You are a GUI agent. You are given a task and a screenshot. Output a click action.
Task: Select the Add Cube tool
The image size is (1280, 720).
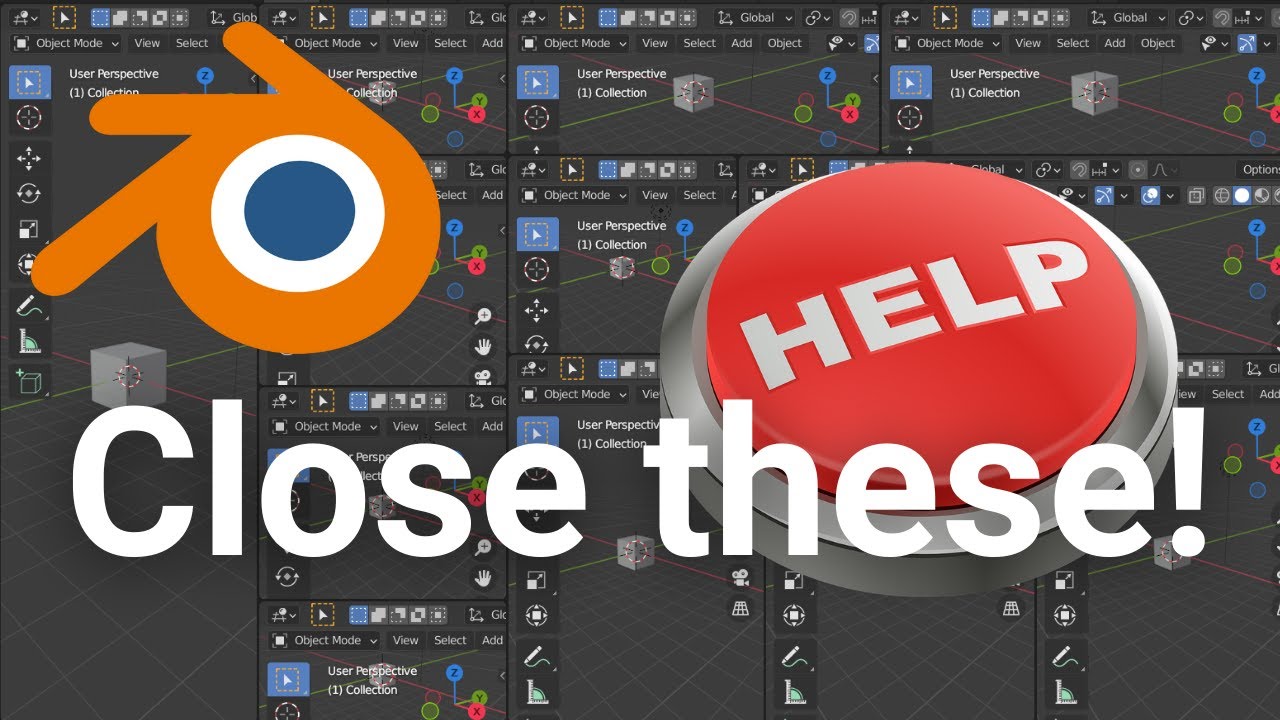(29, 381)
